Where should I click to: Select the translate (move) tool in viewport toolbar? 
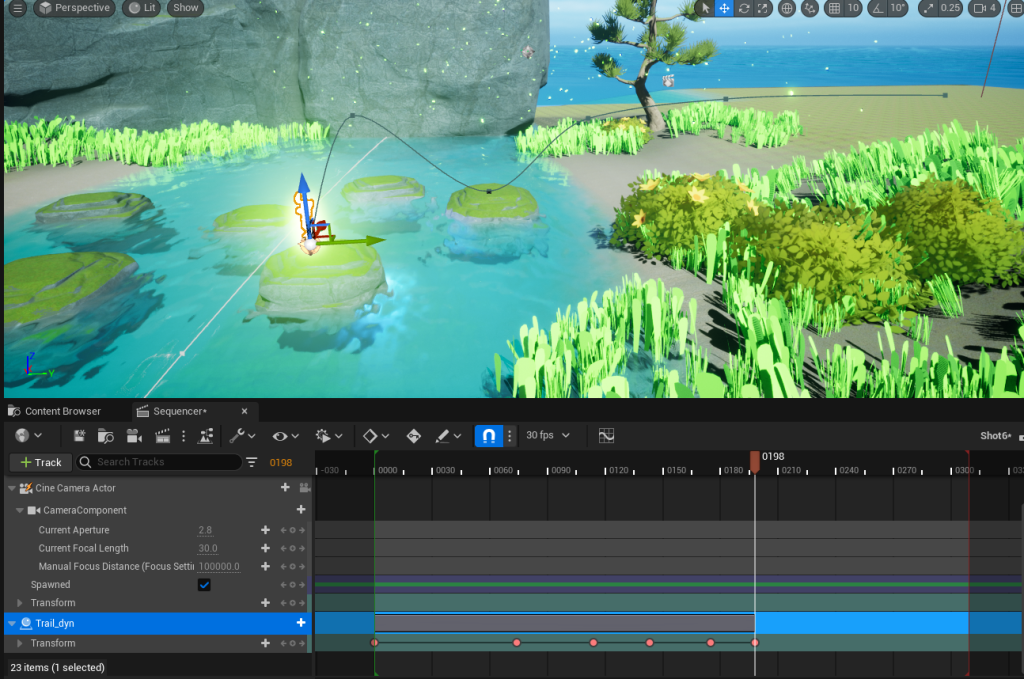[725, 8]
